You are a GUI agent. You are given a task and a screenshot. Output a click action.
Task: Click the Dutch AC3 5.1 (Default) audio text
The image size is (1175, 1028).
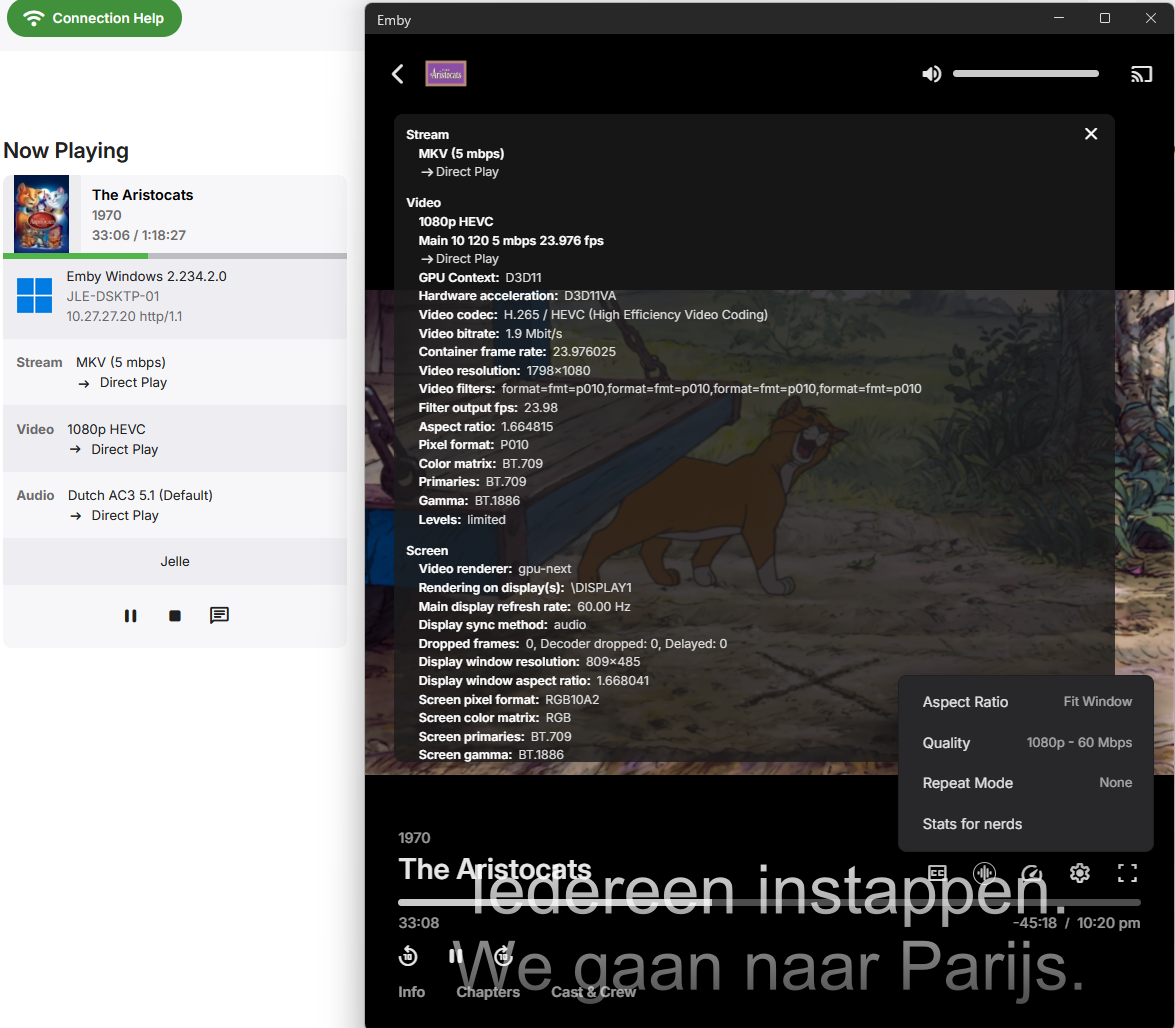pos(140,495)
